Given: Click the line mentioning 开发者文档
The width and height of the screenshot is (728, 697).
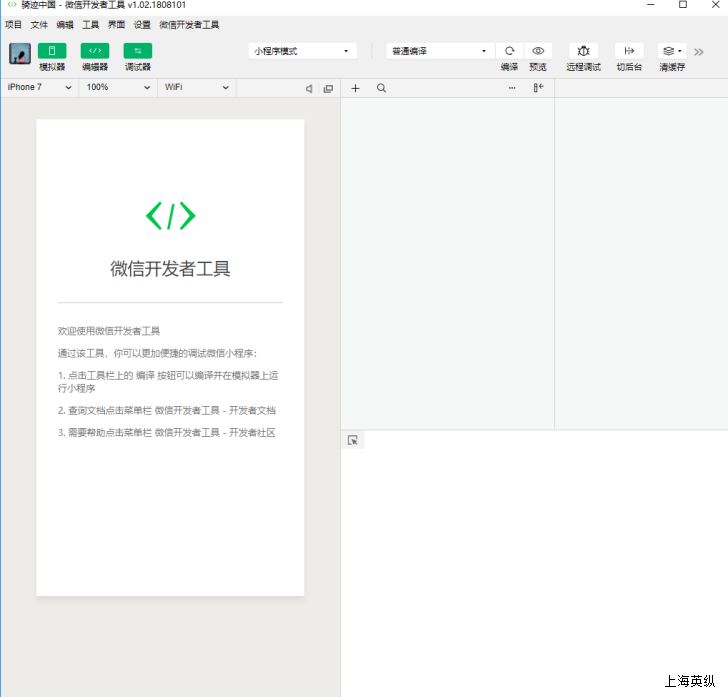Looking at the screenshot, I should click(x=167, y=410).
